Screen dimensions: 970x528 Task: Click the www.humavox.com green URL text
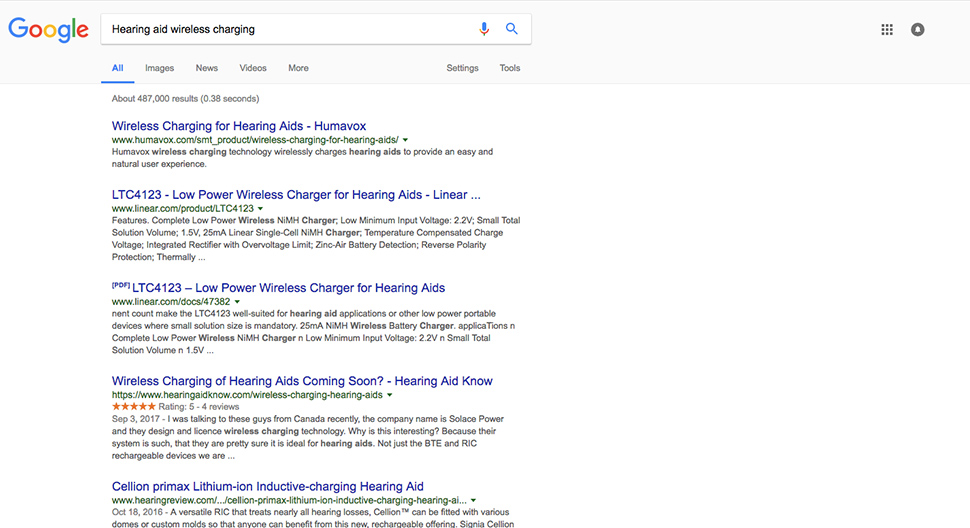255,140
